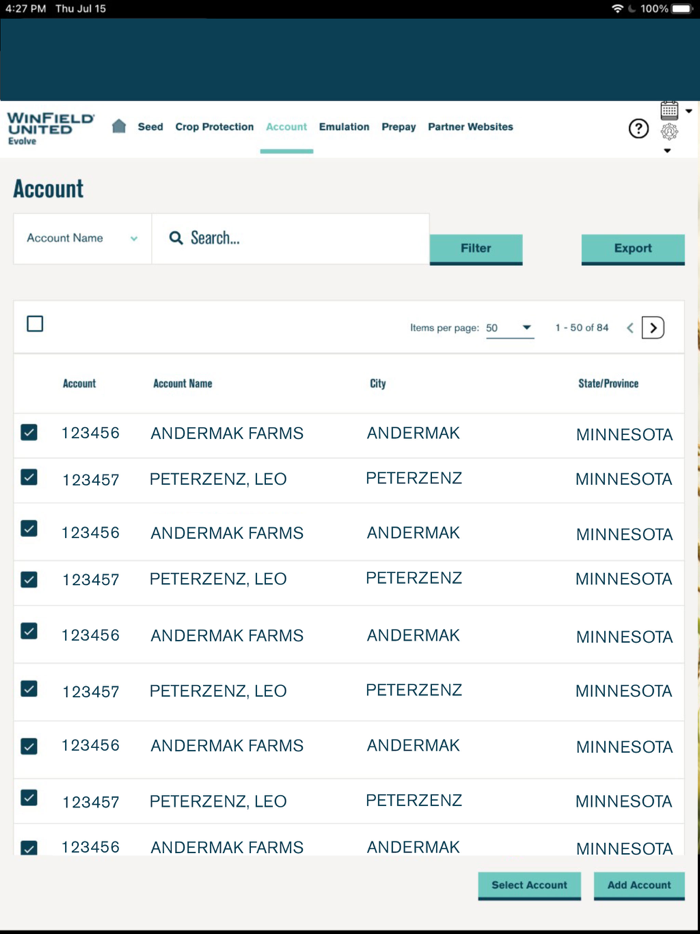Open the Crop Protection tab
The height and width of the screenshot is (934, 700).
click(x=214, y=127)
